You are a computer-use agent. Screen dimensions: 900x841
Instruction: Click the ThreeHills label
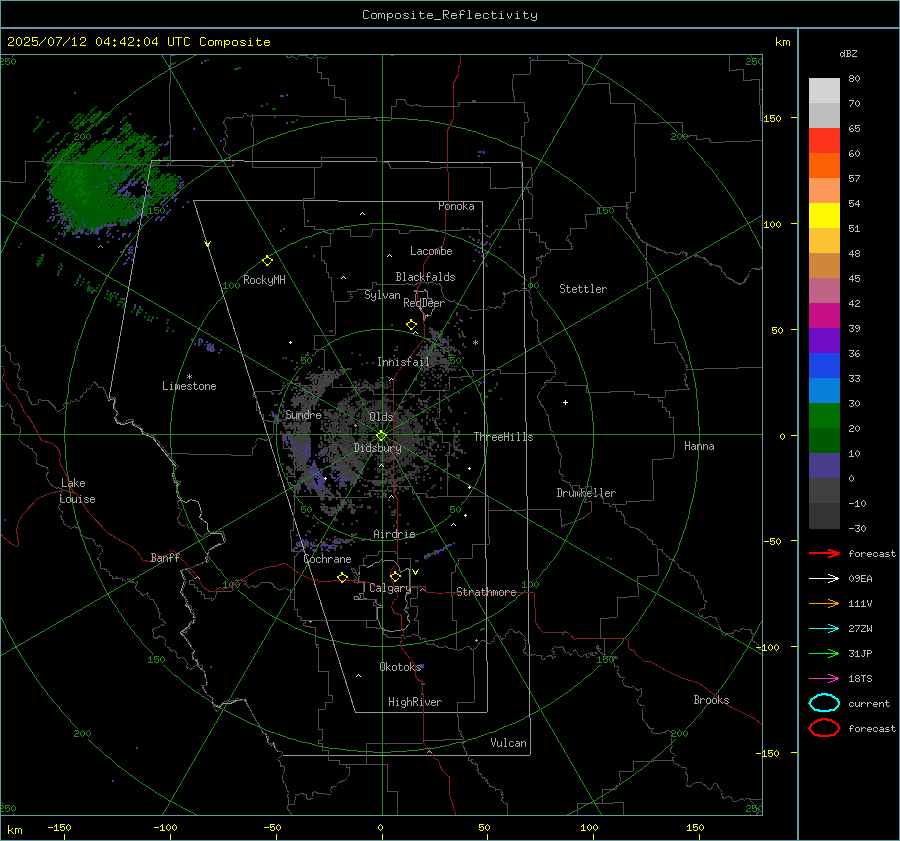click(x=503, y=437)
